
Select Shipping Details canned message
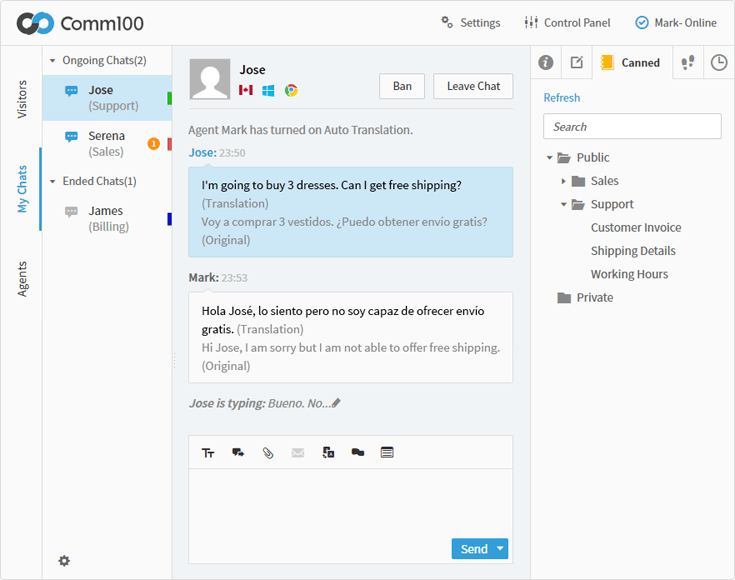pos(633,251)
